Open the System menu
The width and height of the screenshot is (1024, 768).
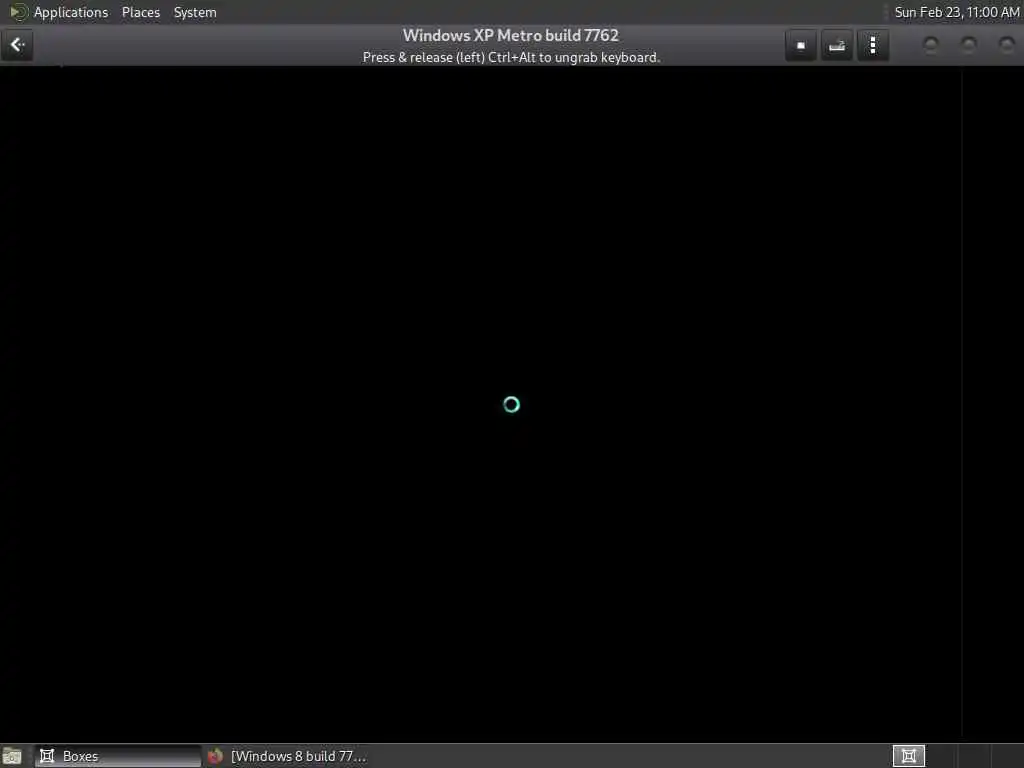click(x=195, y=12)
